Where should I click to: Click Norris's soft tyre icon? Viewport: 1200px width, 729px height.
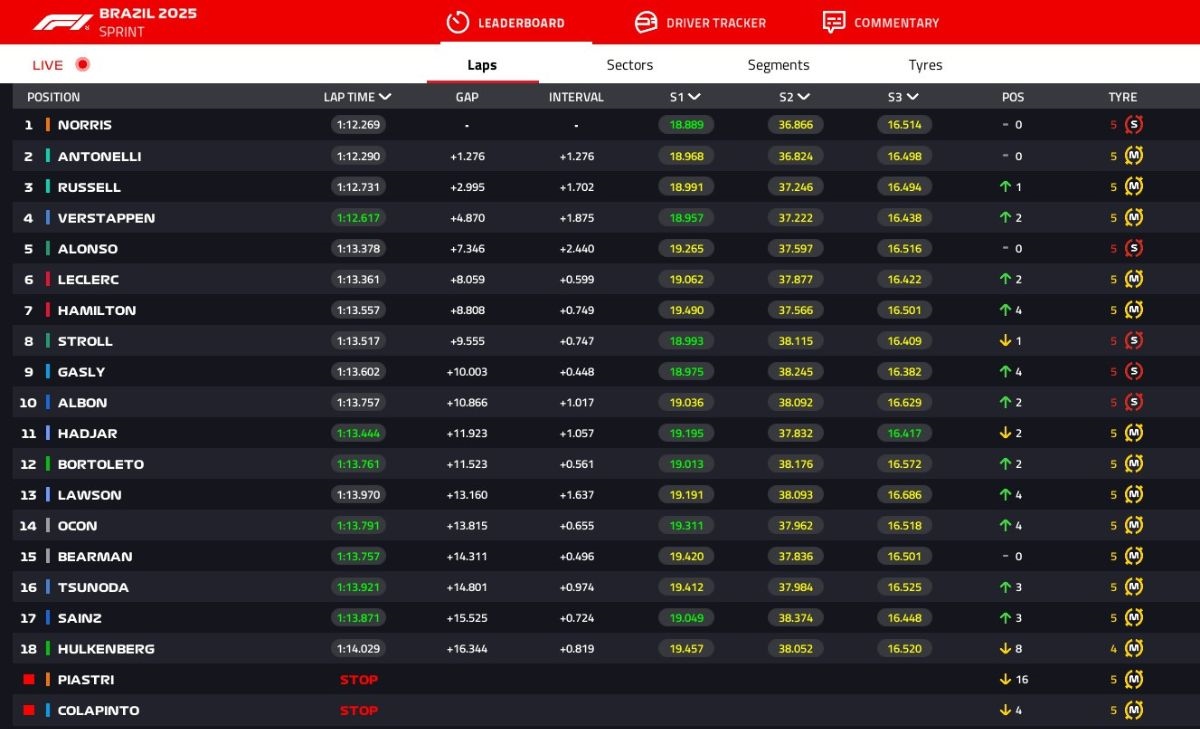1133,125
